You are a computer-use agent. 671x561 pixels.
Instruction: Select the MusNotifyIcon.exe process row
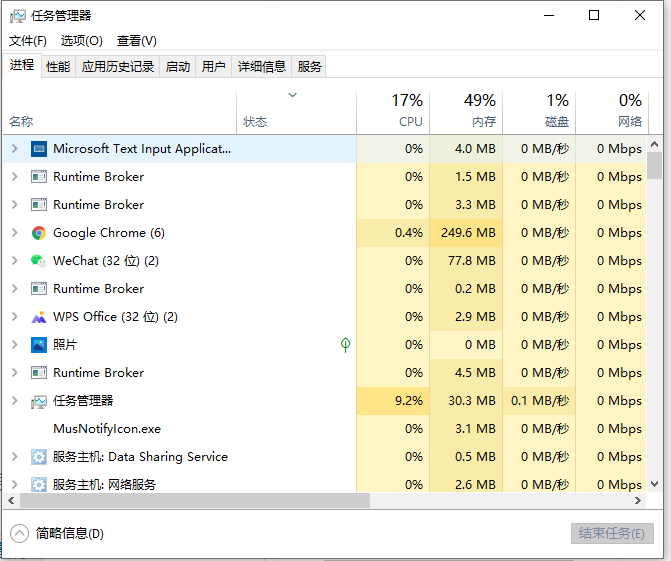tap(107, 429)
